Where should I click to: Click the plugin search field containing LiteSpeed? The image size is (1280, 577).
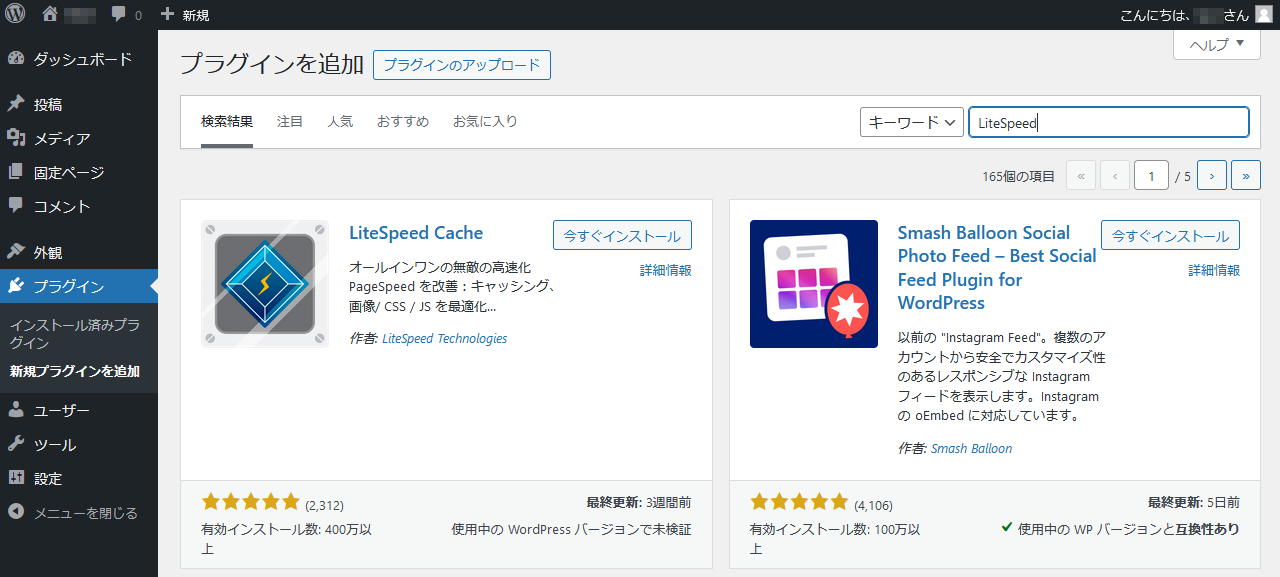click(x=1109, y=122)
